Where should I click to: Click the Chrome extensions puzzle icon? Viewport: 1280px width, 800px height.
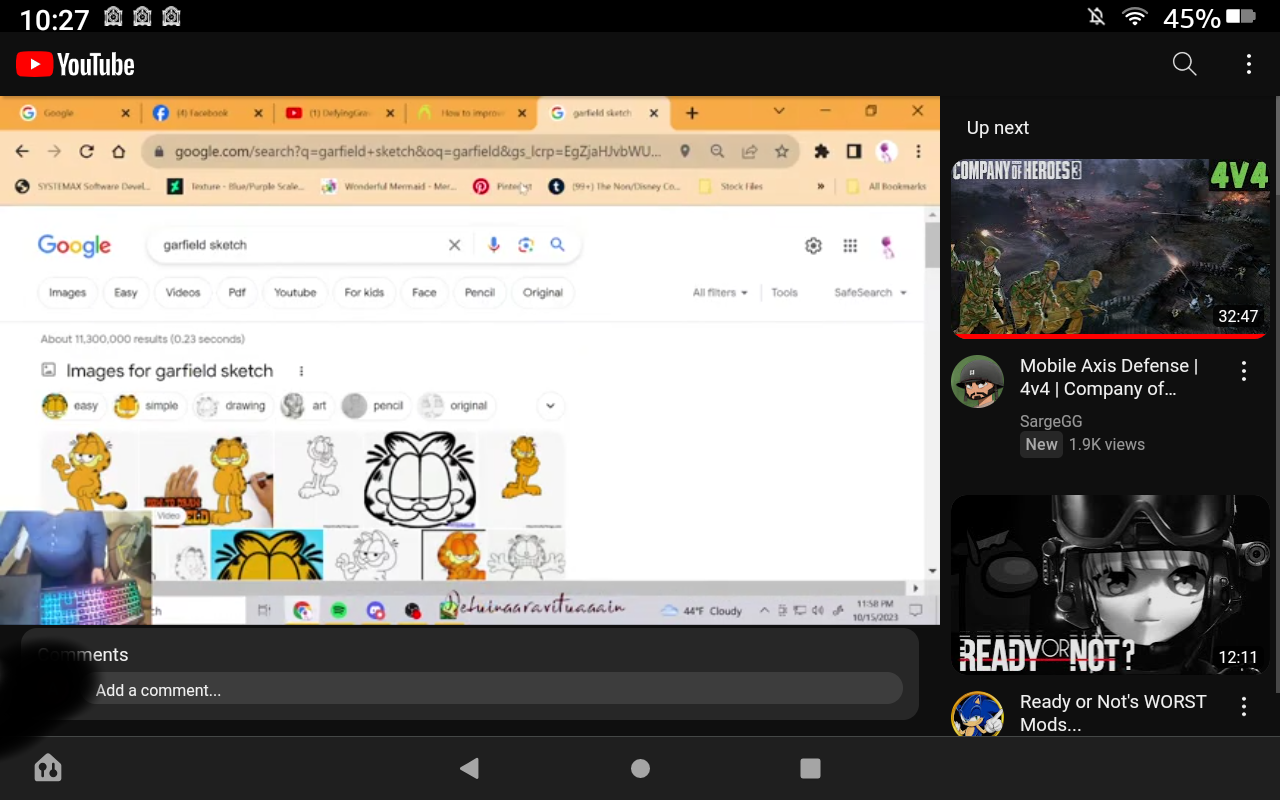tap(821, 151)
